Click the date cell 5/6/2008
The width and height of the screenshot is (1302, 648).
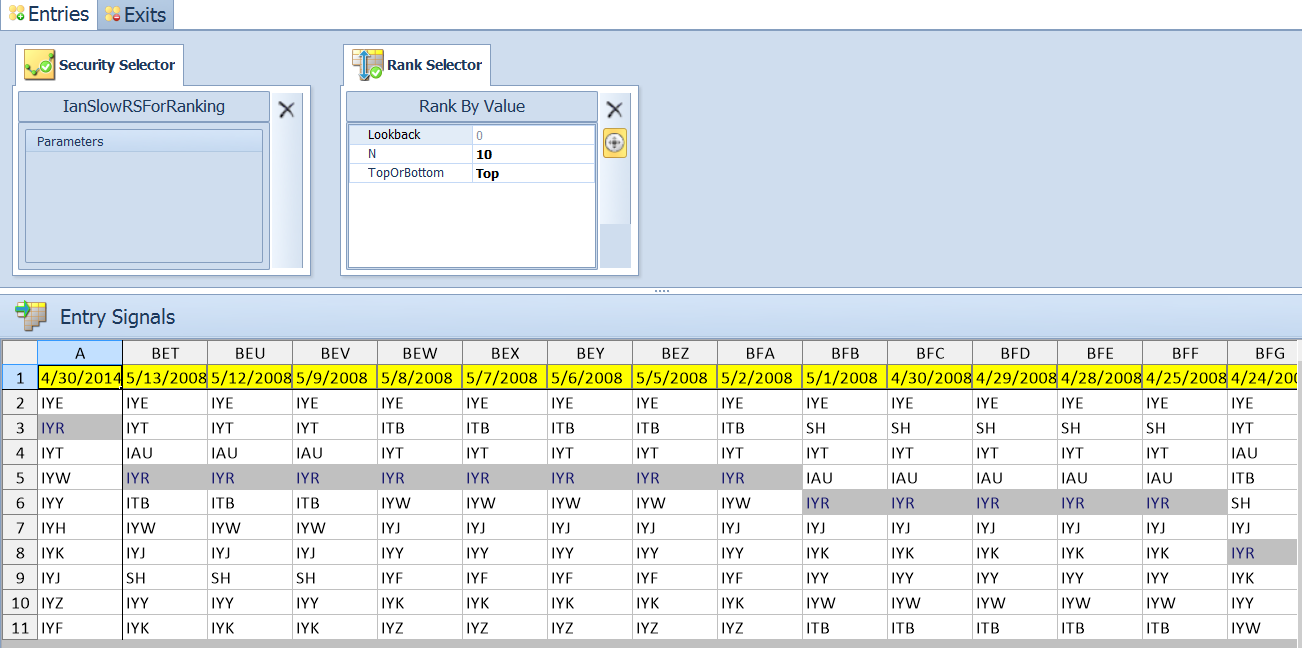point(590,378)
